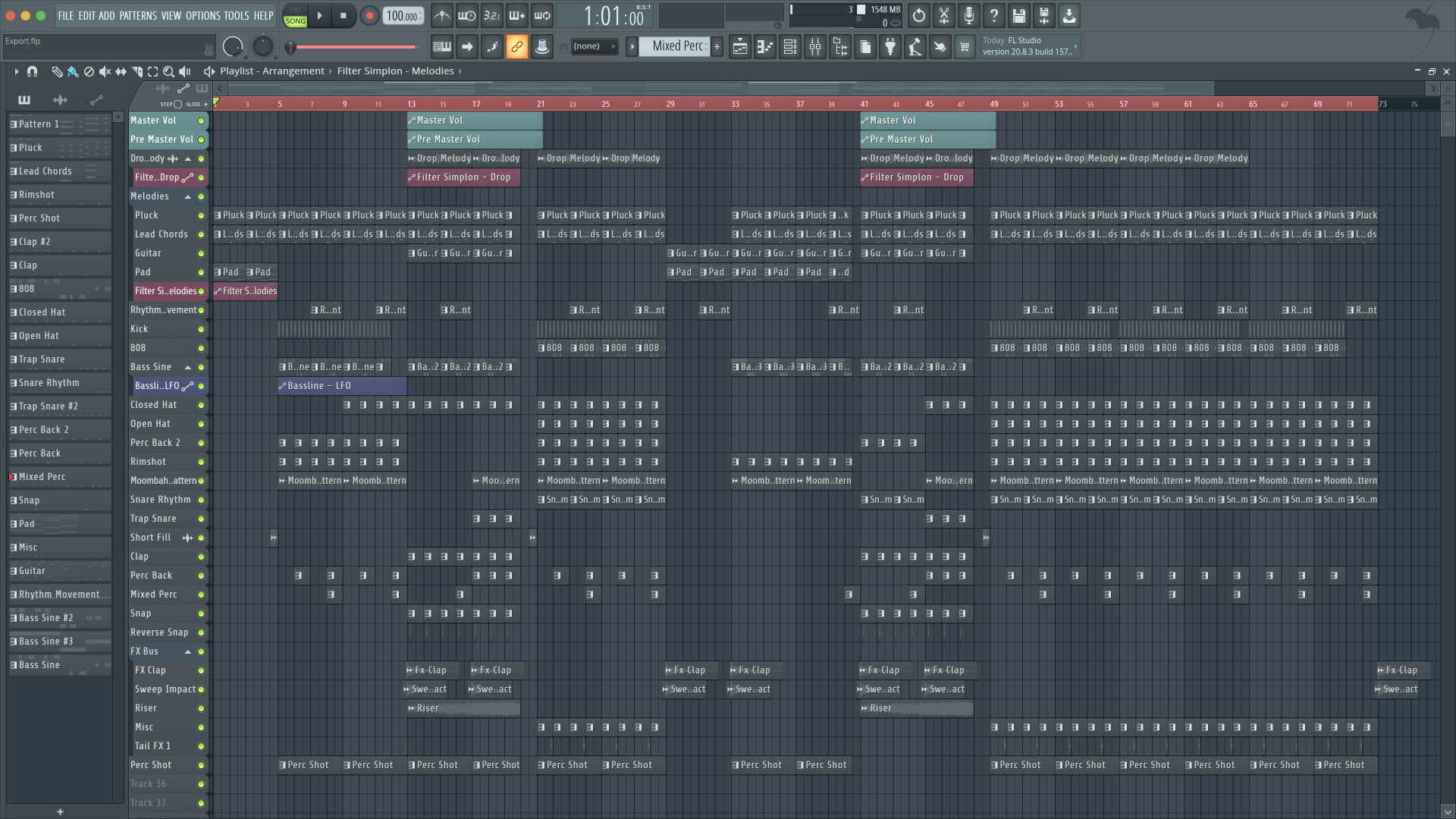The width and height of the screenshot is (1456, 819).
Task: Select the dashed-rectangle Select tool
Action: (152, 71)
